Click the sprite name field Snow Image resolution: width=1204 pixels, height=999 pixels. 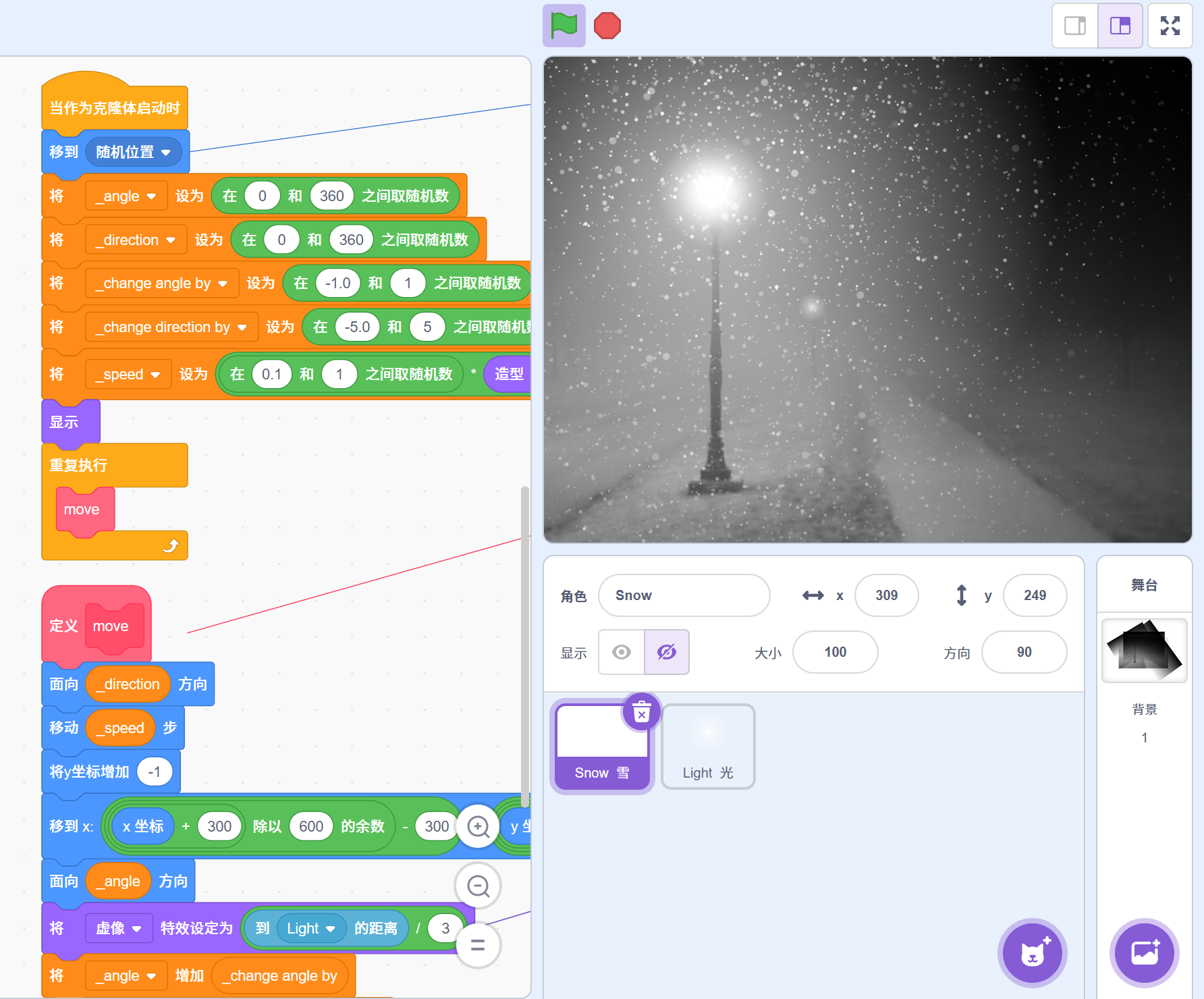point(684,595)
